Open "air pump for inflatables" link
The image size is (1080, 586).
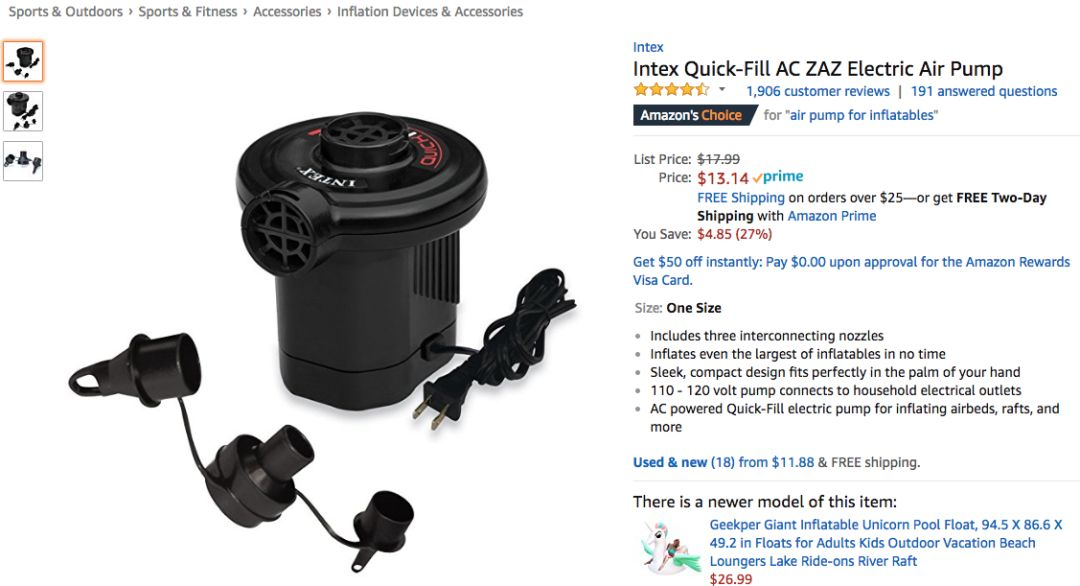(861, 115)
